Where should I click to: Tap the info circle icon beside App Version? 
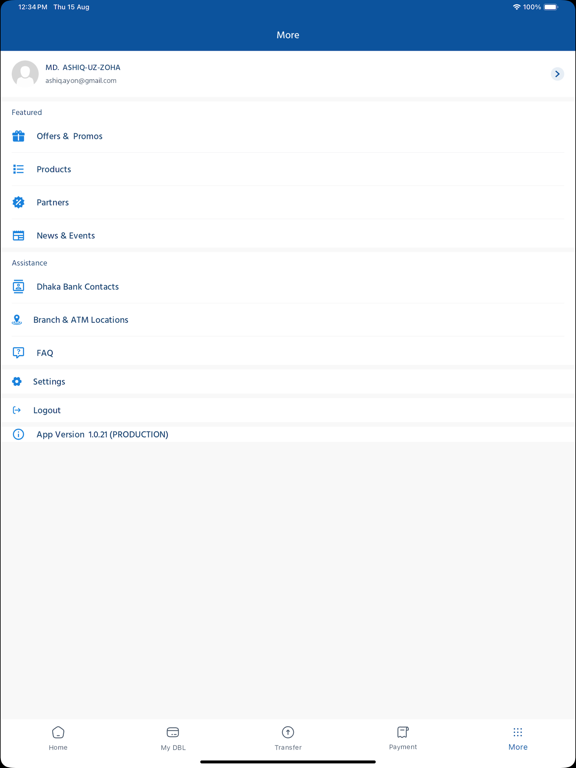coord(18,434)
